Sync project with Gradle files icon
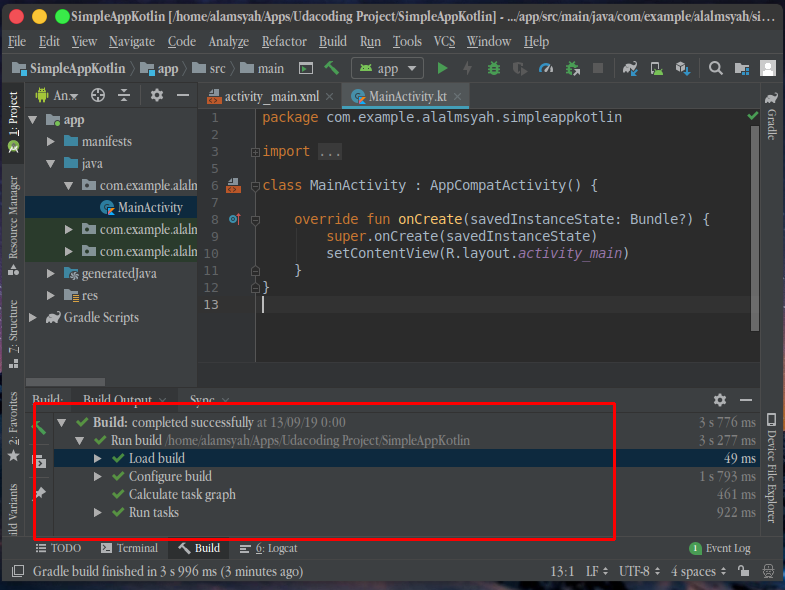Screen dimensions: 785x590 [x=630, y=68]
